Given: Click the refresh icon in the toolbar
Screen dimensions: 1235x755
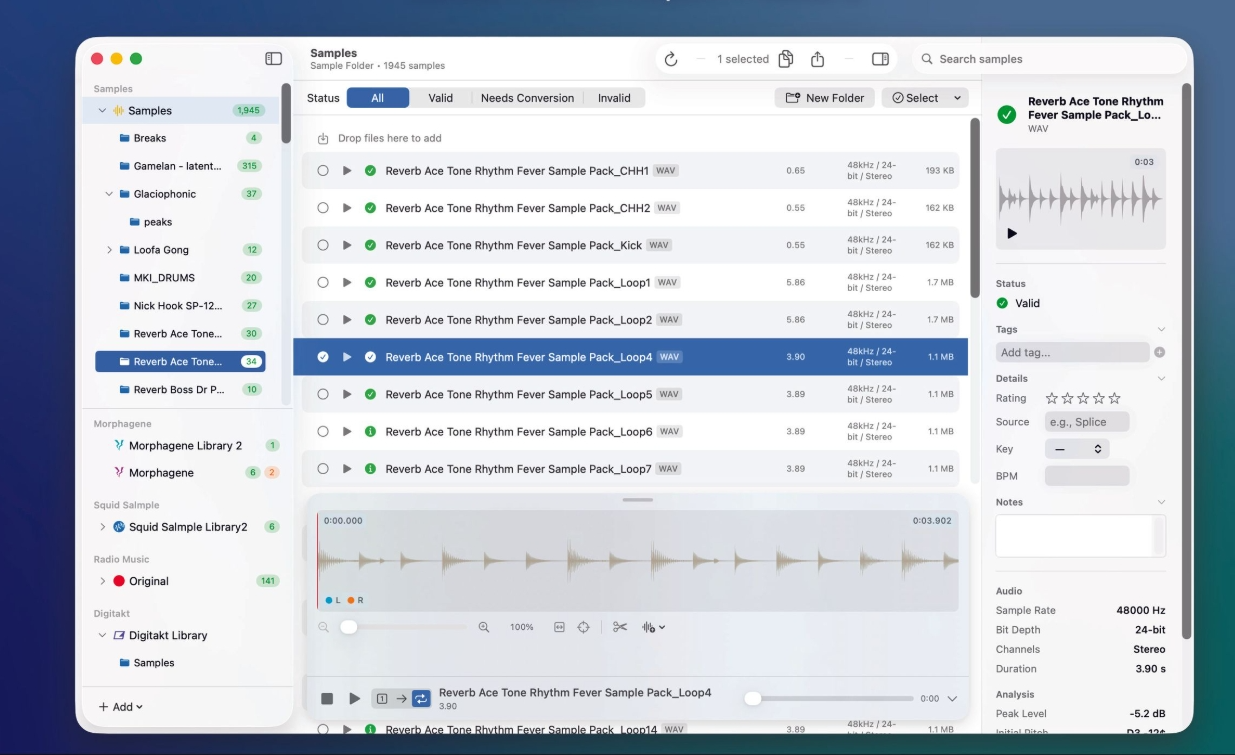Looking at the screenshot, I should 671,59.
